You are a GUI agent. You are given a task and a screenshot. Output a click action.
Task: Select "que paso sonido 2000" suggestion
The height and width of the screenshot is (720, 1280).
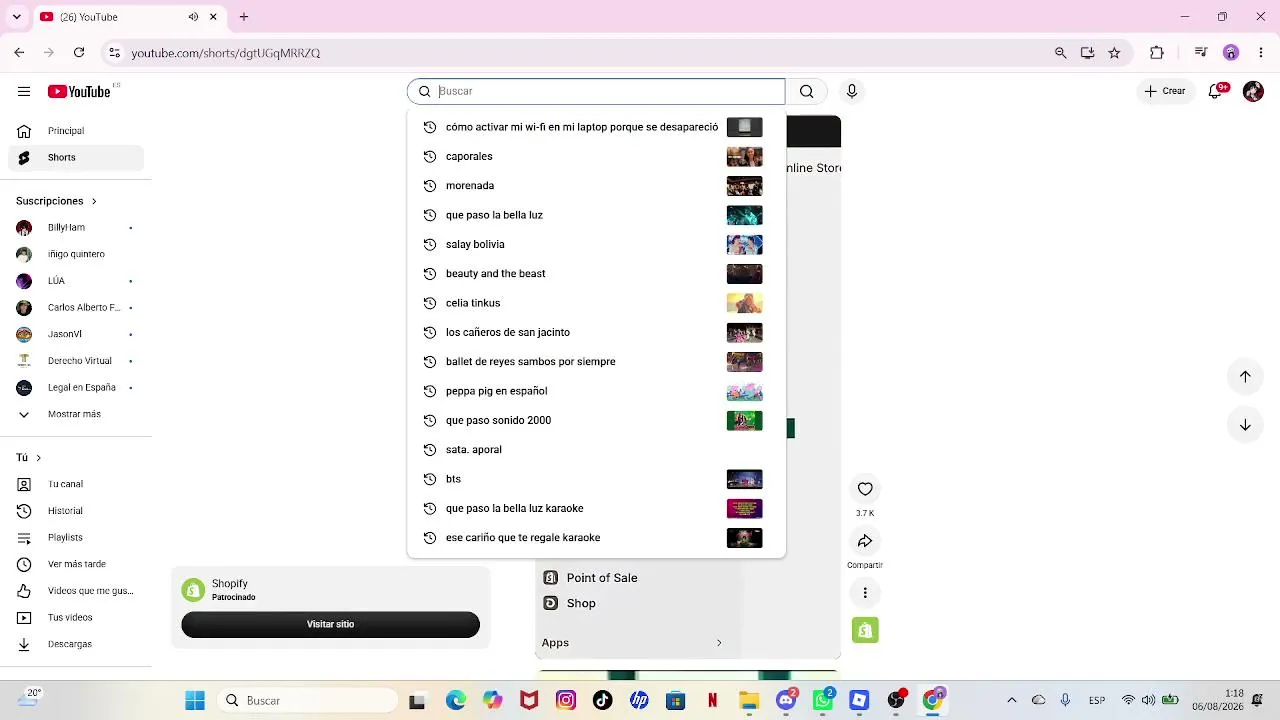pos(597,420)
